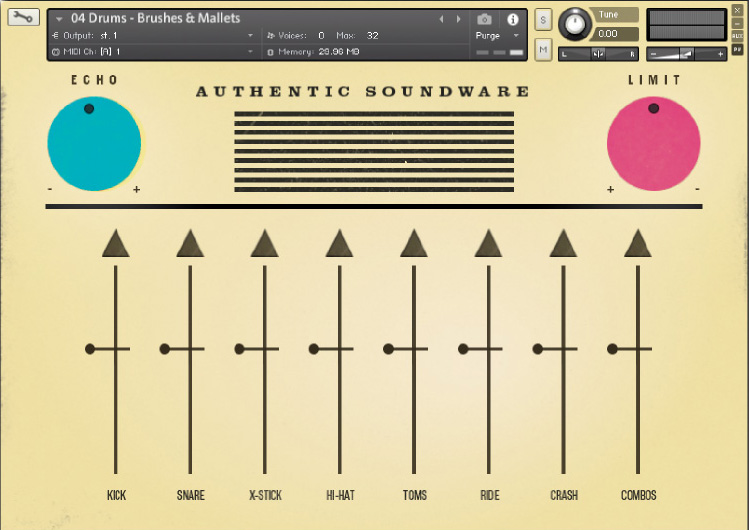Open the Purge dropdown menu
The width and height of the screenshot is (749, 530).
(x=497, y=35)
